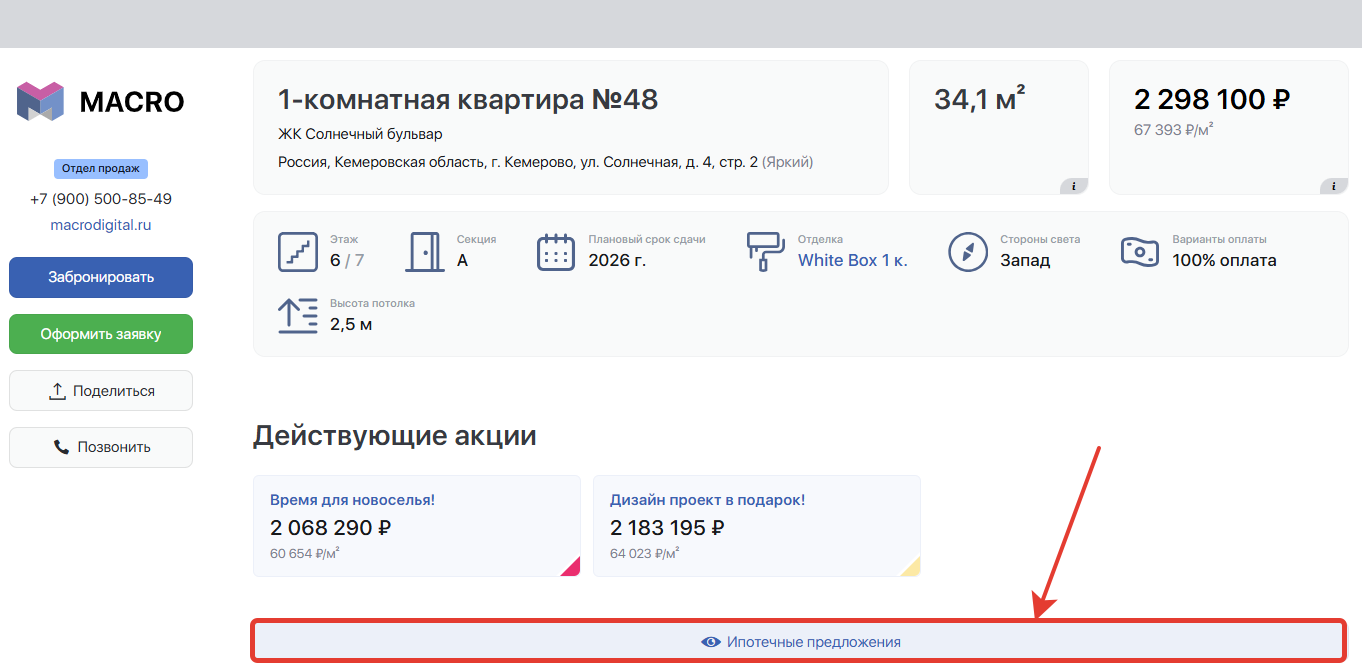
Task: Click the ceiling height icon
Action: pyautogui.click(x=298, y=315)
